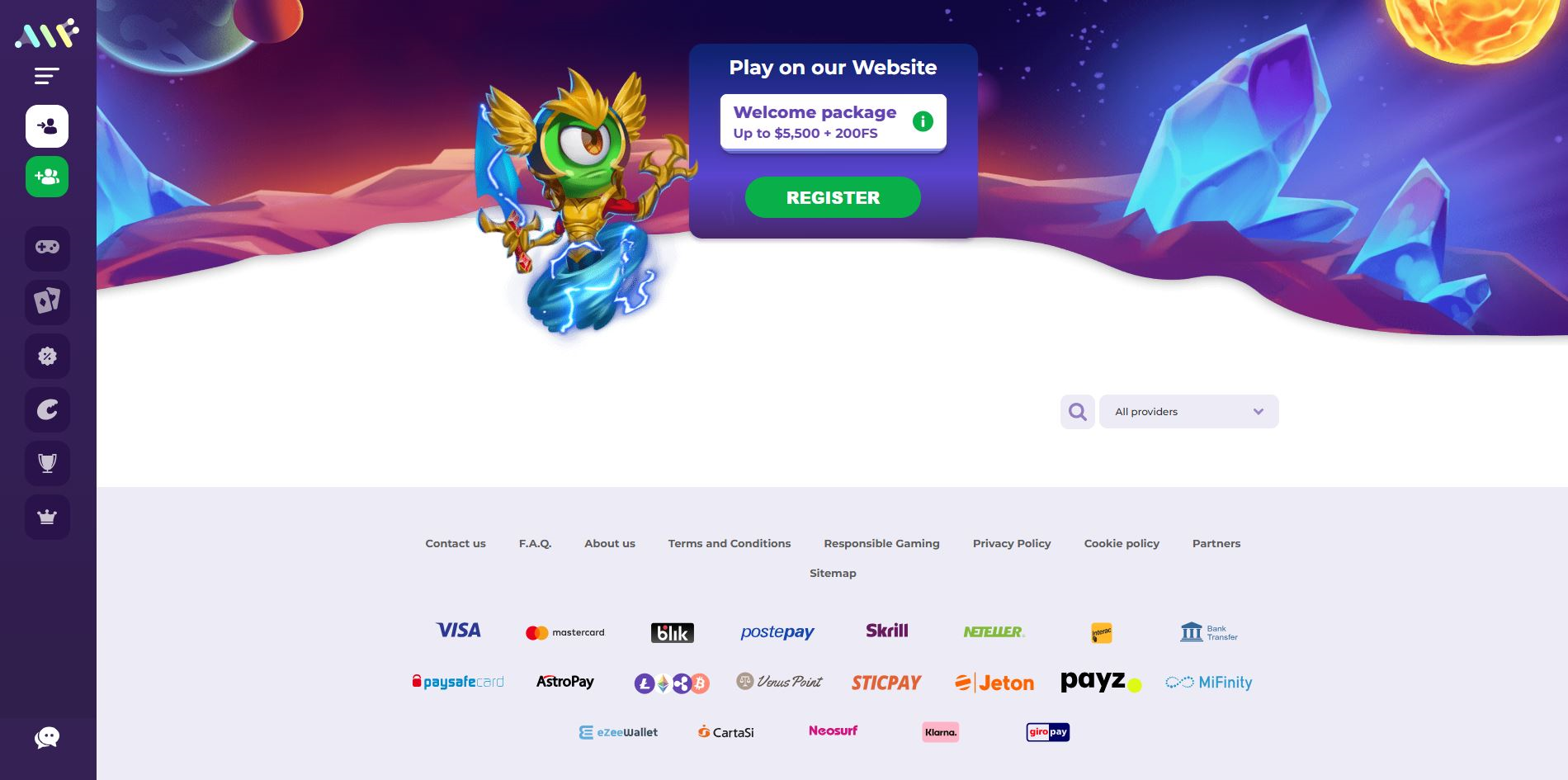The width and height of the screenshot is (1568, 780).
Task: Click the site logo at top
Action: pos(47,34)
